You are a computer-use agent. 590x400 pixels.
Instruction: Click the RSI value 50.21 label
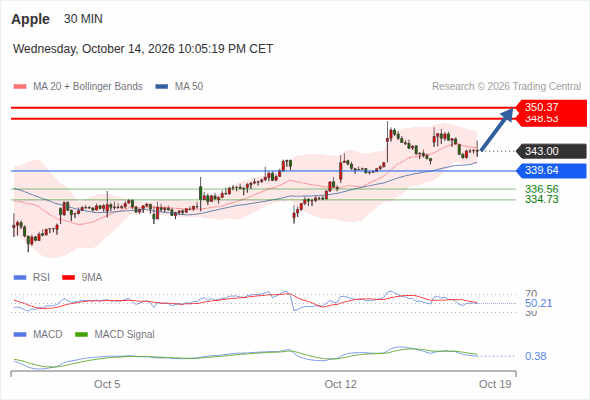[538, 303]
